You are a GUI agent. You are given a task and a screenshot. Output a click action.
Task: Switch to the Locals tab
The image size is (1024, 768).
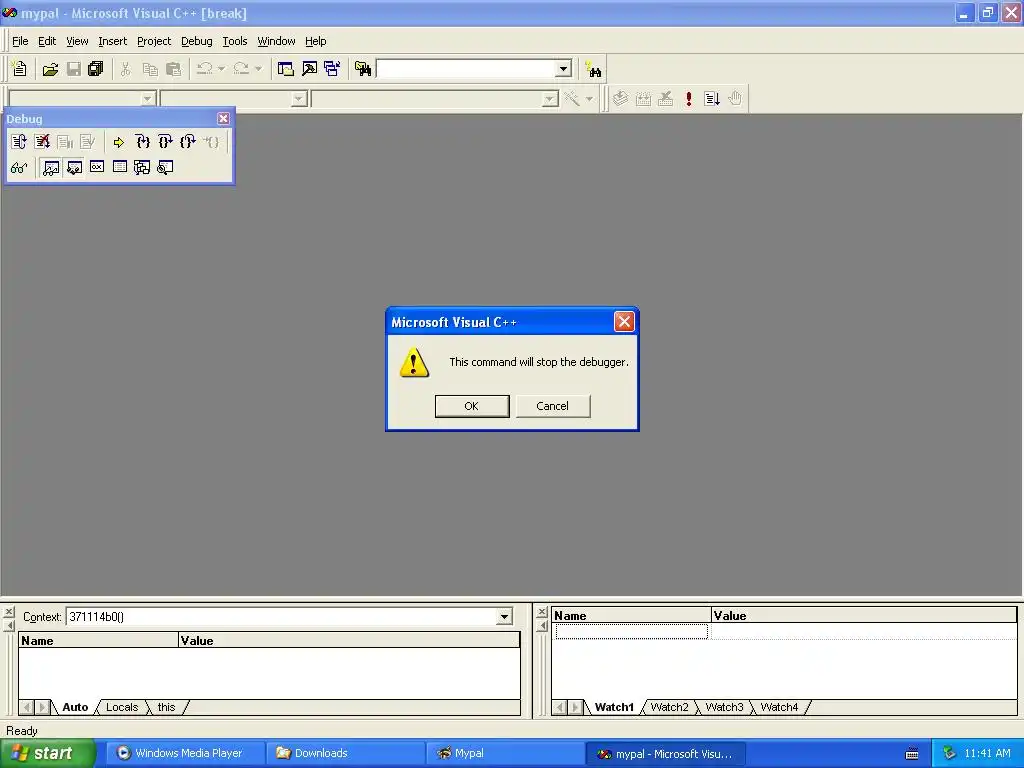[121, 707]
